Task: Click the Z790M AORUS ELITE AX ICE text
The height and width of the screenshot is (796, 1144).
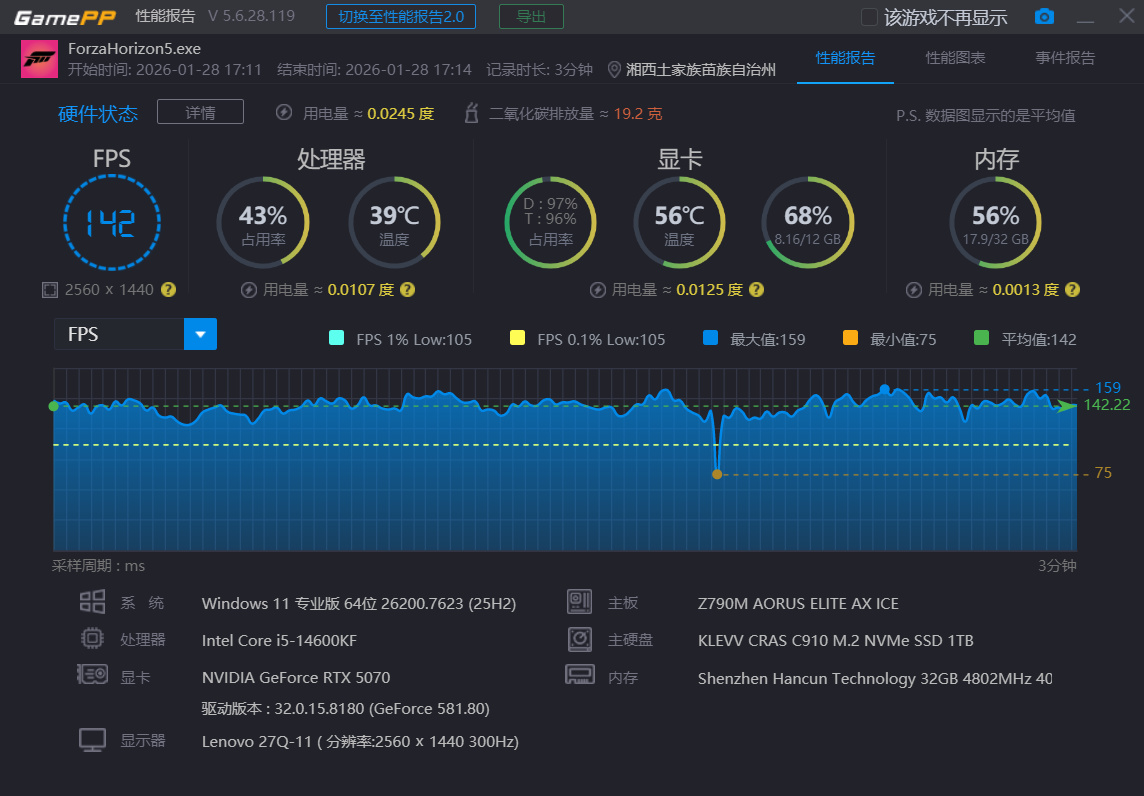Action: [x=798, y=604]
